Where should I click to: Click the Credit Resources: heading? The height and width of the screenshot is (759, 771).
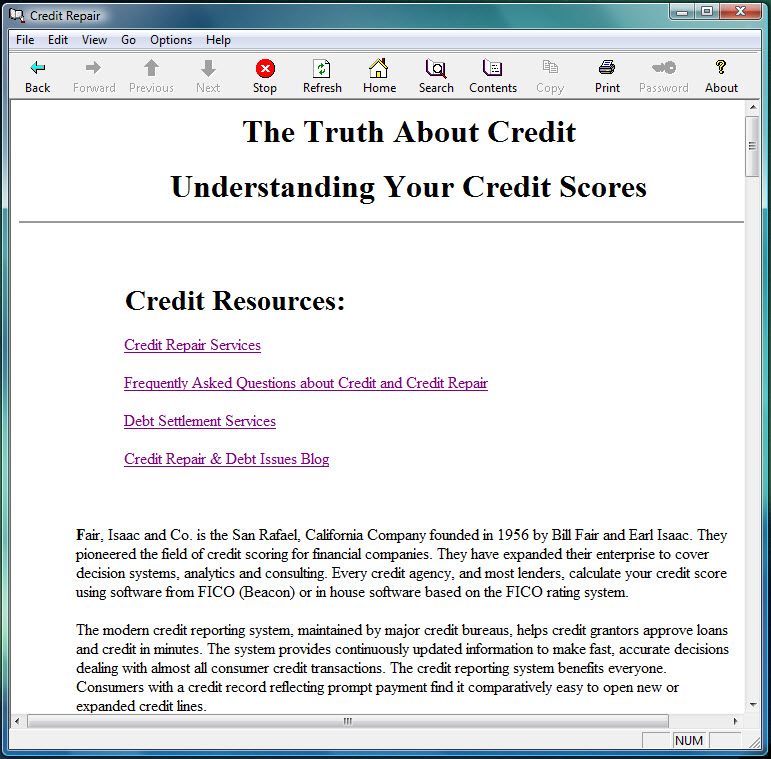pos(235,300)
